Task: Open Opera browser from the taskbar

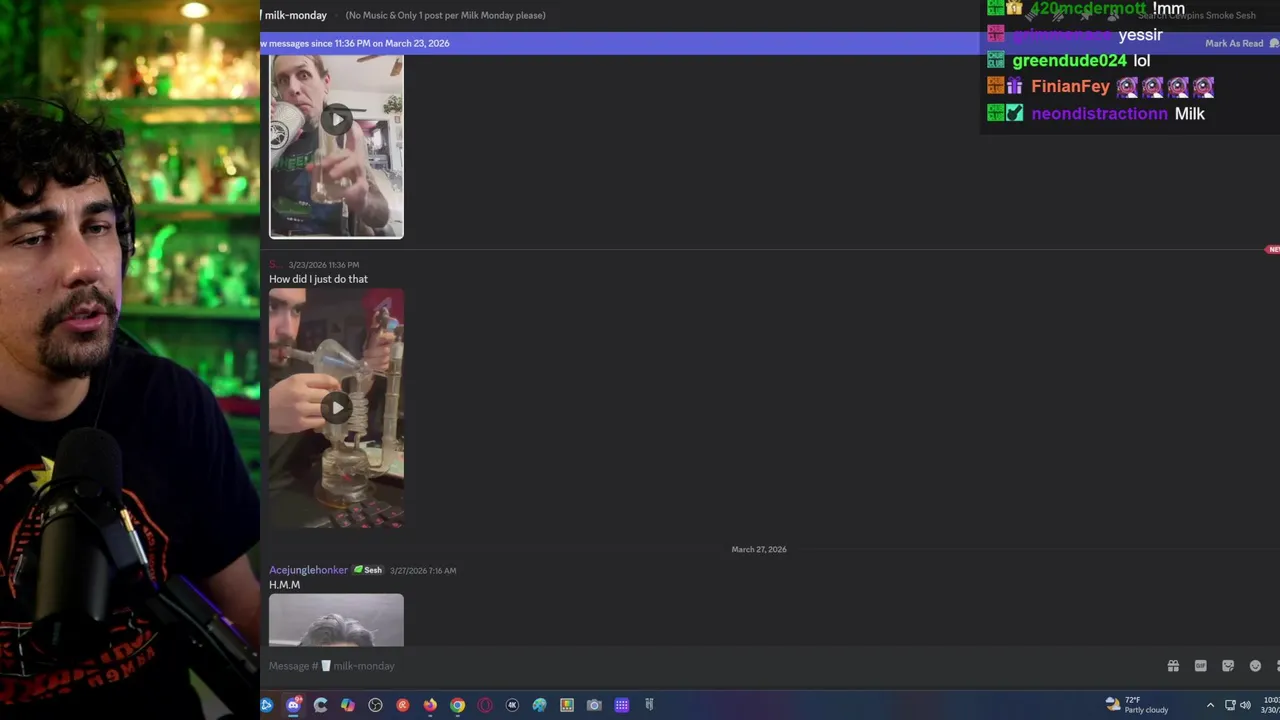Action: tap(485, 705)
